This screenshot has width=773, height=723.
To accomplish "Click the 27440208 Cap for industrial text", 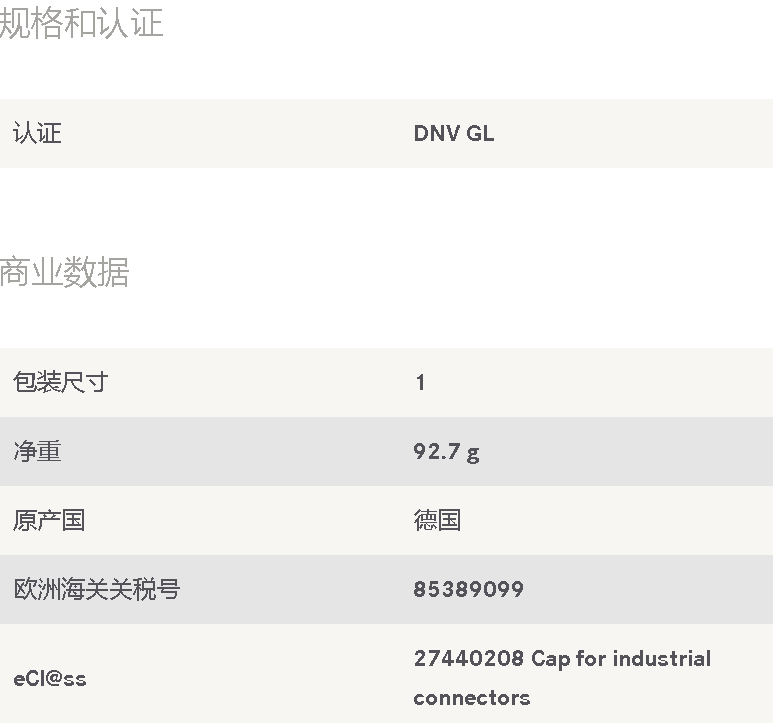I will coord(562,659).
